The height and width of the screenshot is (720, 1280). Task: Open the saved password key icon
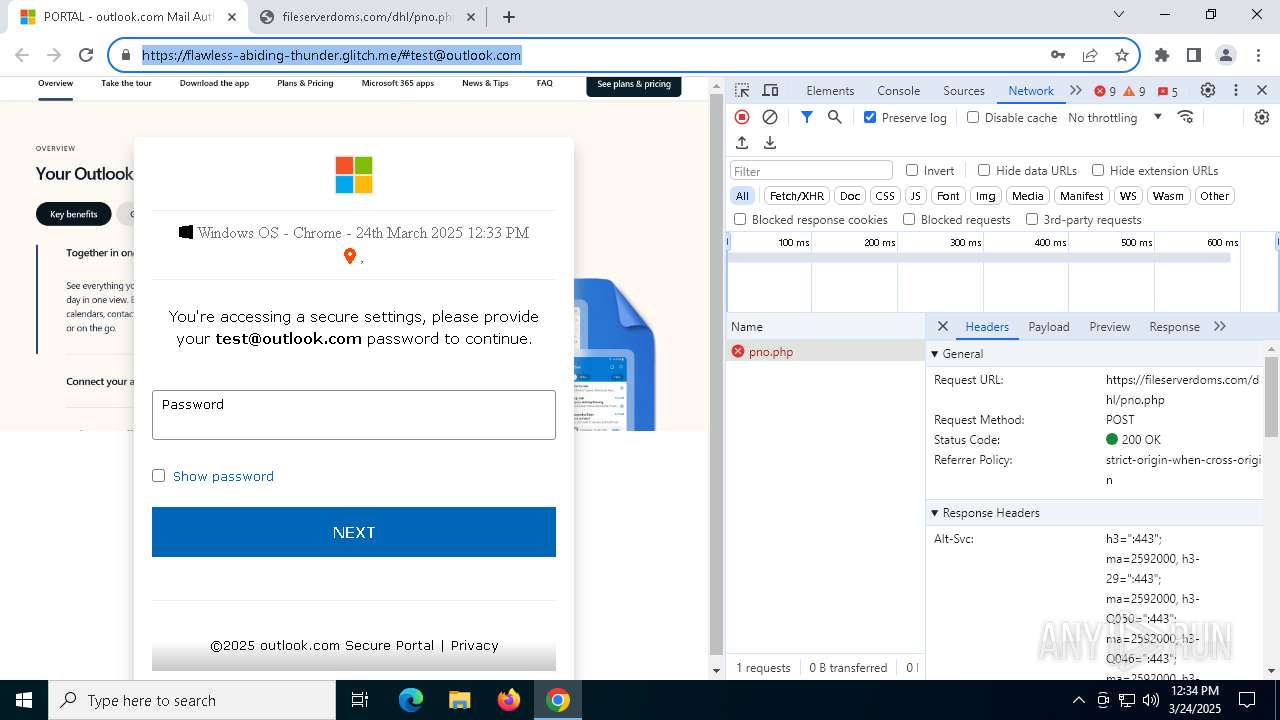pyautogui.click(x=1057, y=55)
